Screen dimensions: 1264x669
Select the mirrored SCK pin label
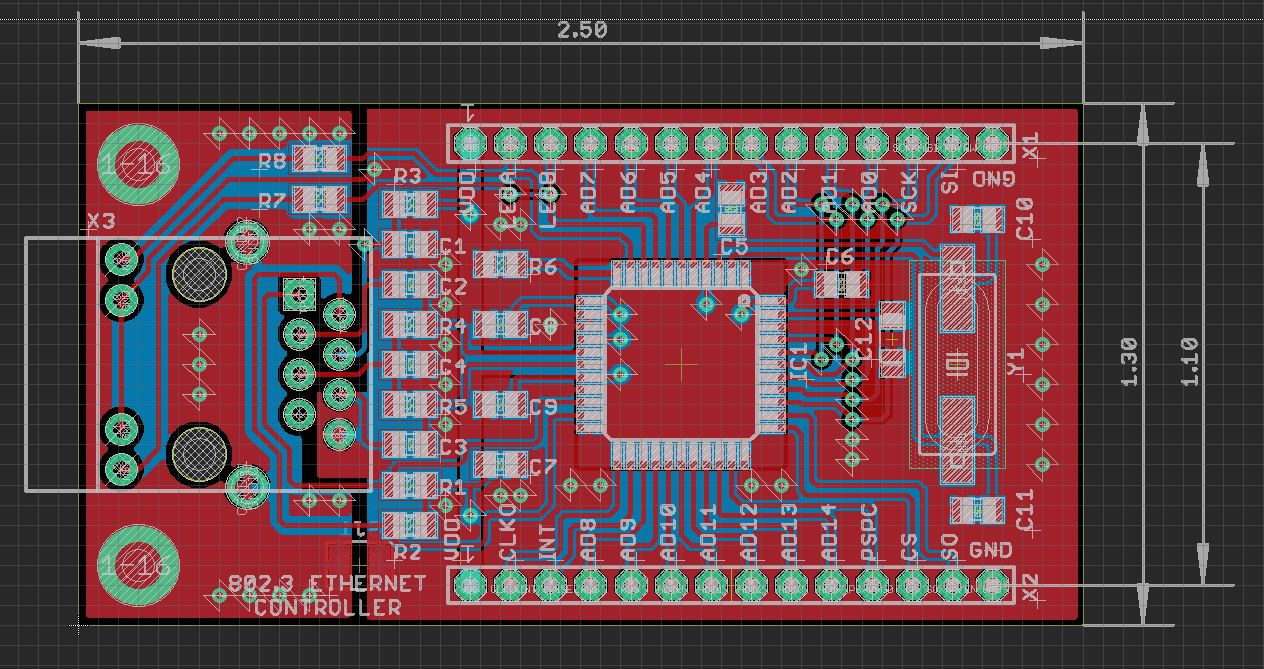click(908, 192)
